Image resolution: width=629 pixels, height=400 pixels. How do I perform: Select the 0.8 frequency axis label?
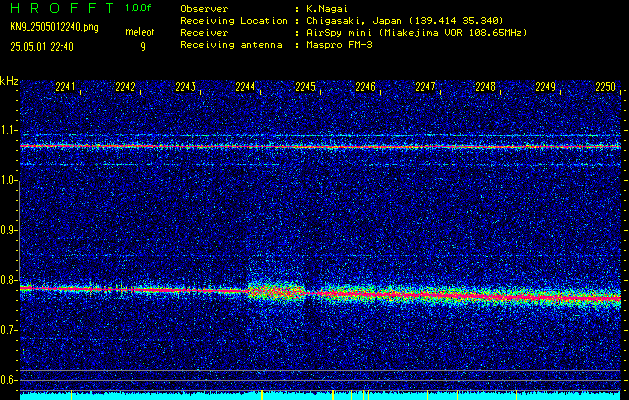click(x=9, y=280)
